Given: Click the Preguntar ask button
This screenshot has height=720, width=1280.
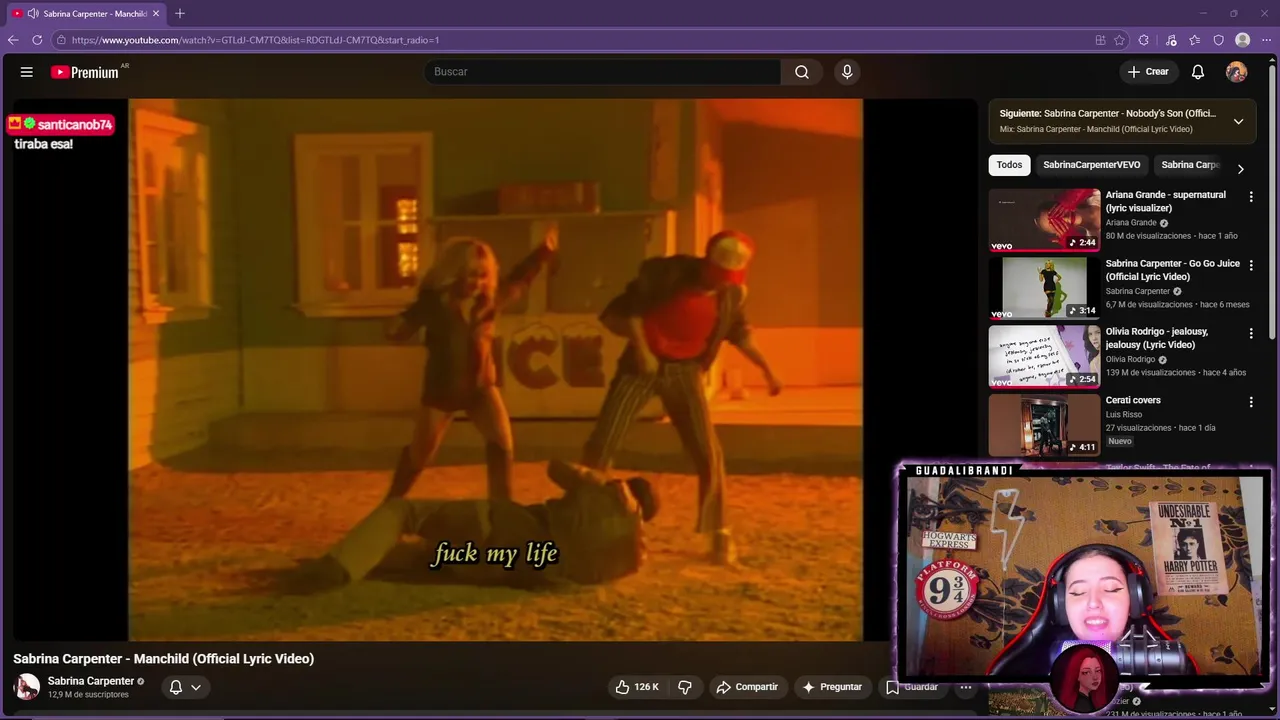Looking at the screenshot, I should point(831,687).
